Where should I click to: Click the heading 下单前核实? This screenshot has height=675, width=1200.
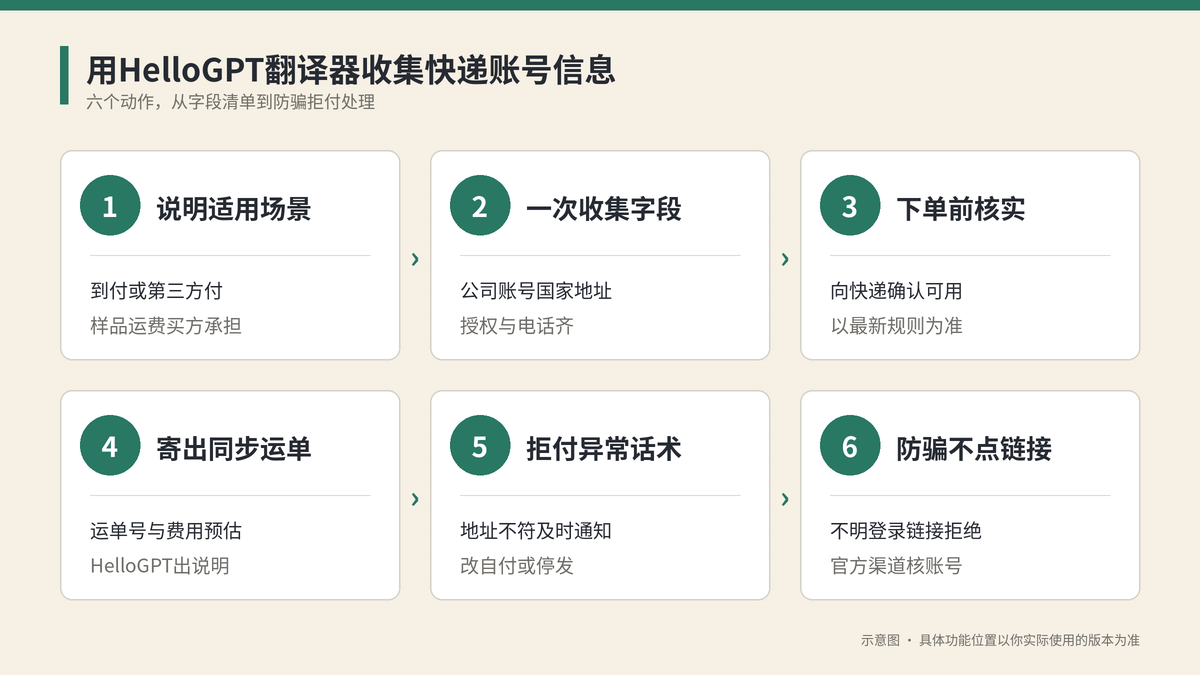tap(961, 208)
